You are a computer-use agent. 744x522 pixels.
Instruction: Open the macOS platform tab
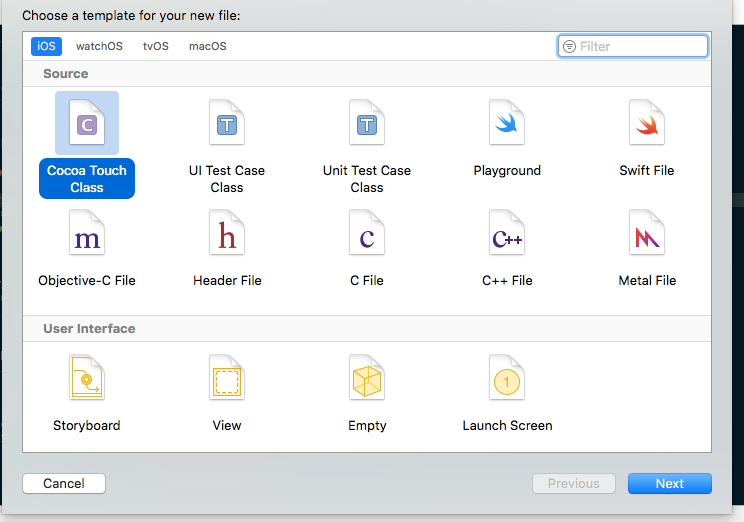click(208, 46)
